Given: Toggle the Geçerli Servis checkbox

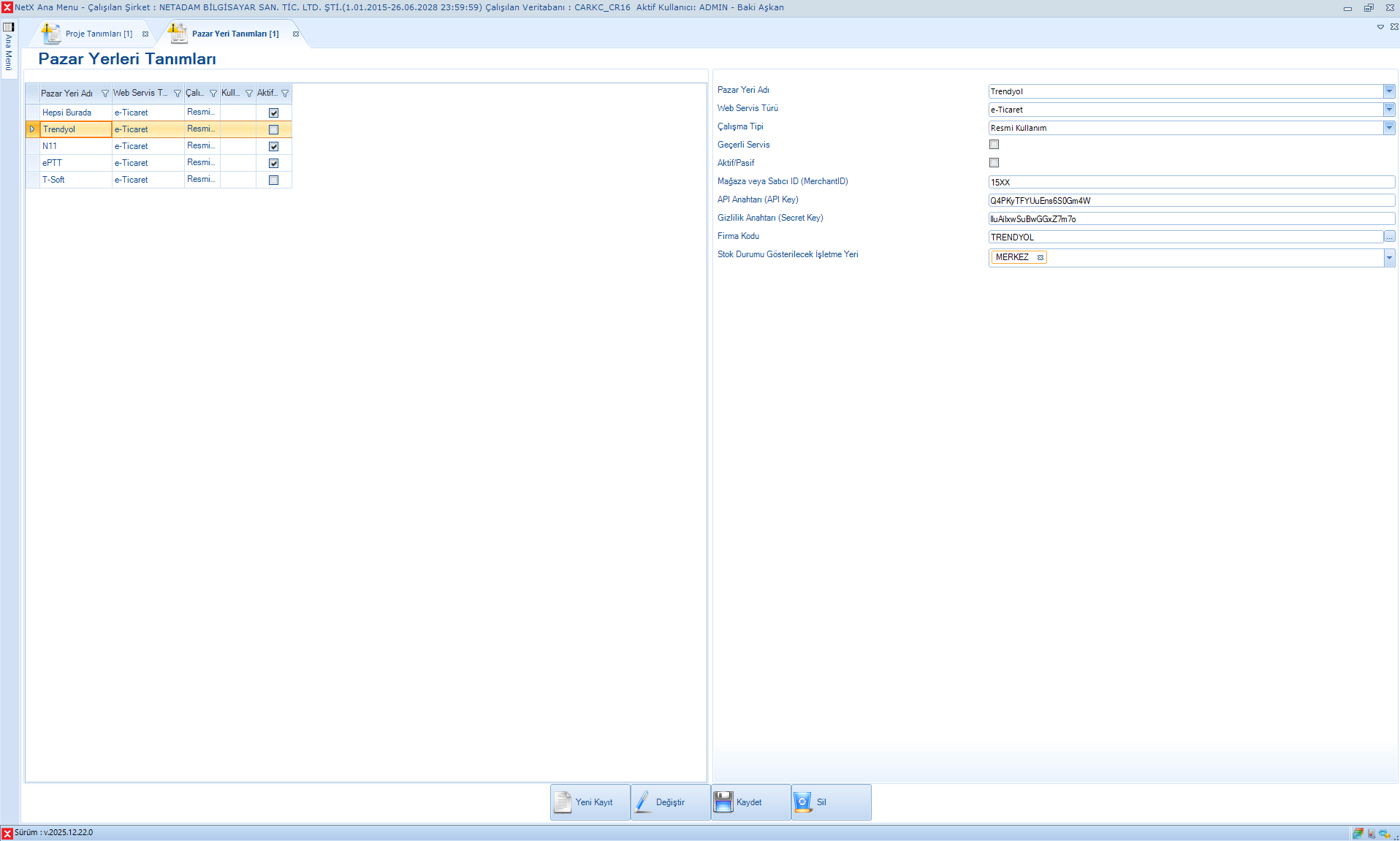Looking at the screenshot, I should [x=994, y=145].
